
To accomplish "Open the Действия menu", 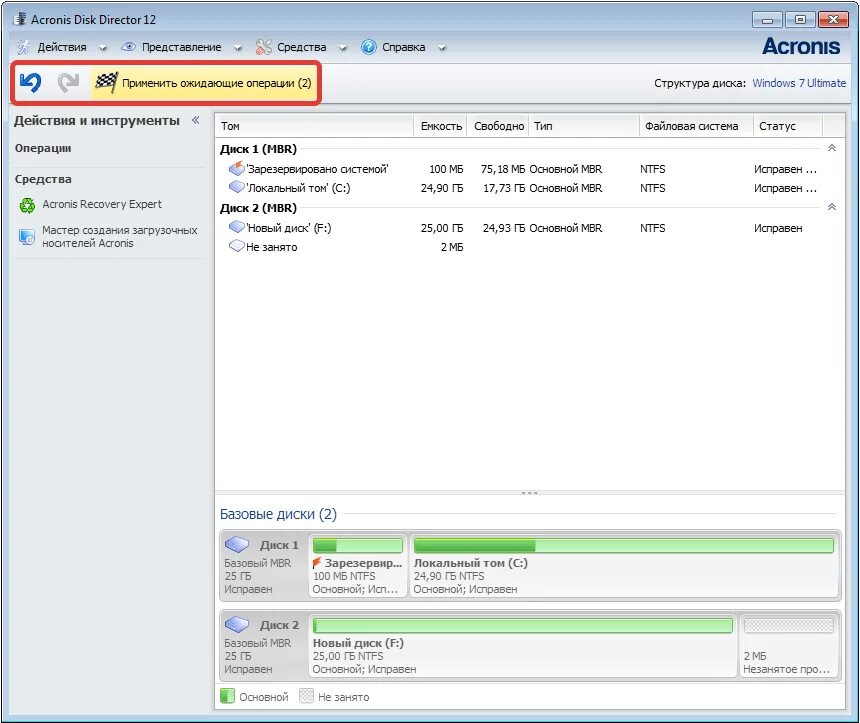I will coord(61,47).
